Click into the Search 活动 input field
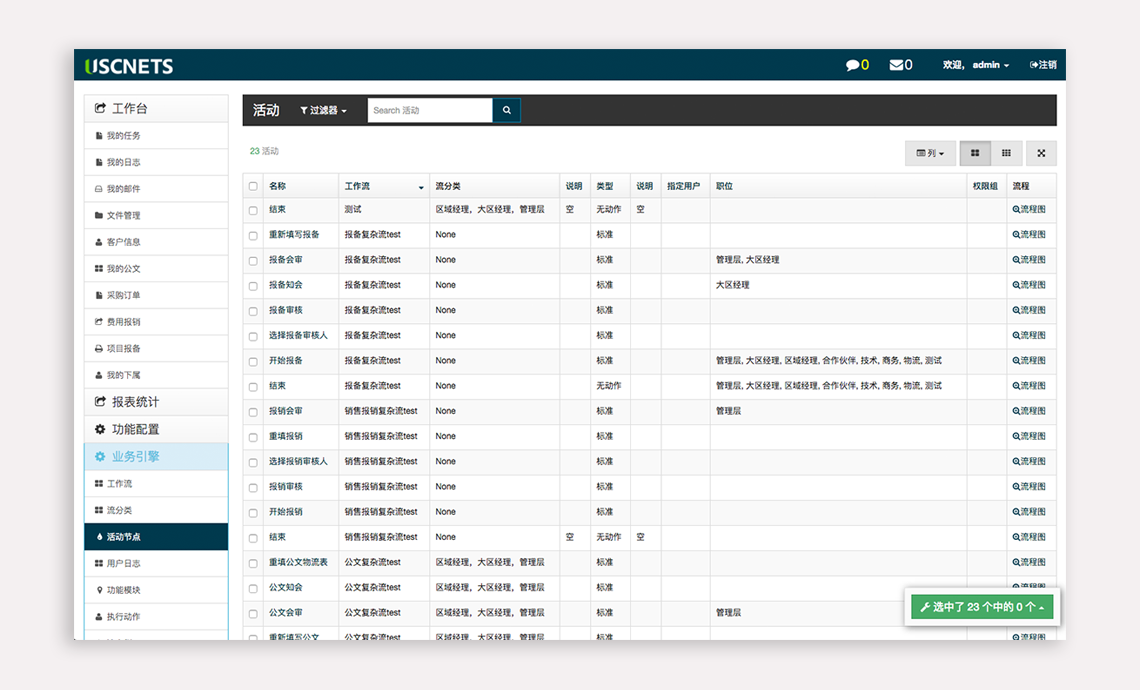Image resolution: width=1140 pixels, height=690 pixels. click(430, 110)
